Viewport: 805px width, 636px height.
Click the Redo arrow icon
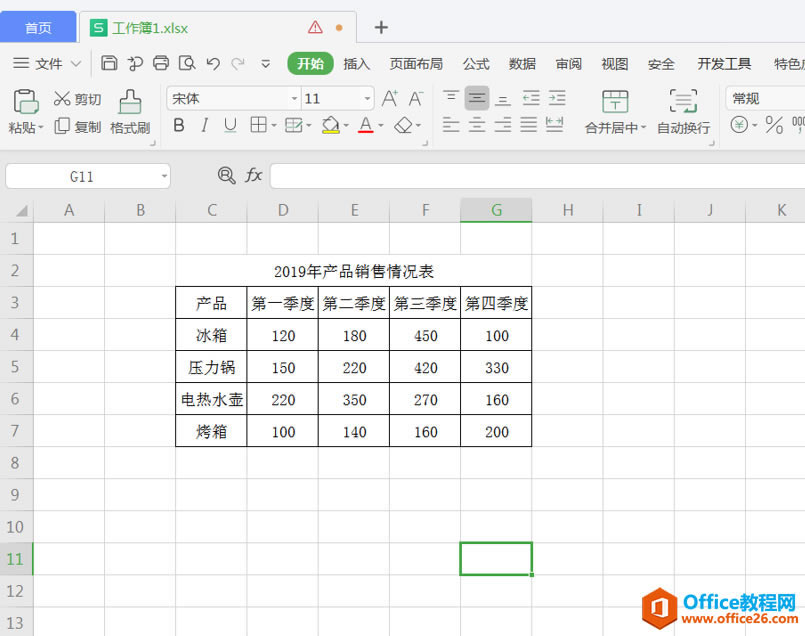[238, 63]
